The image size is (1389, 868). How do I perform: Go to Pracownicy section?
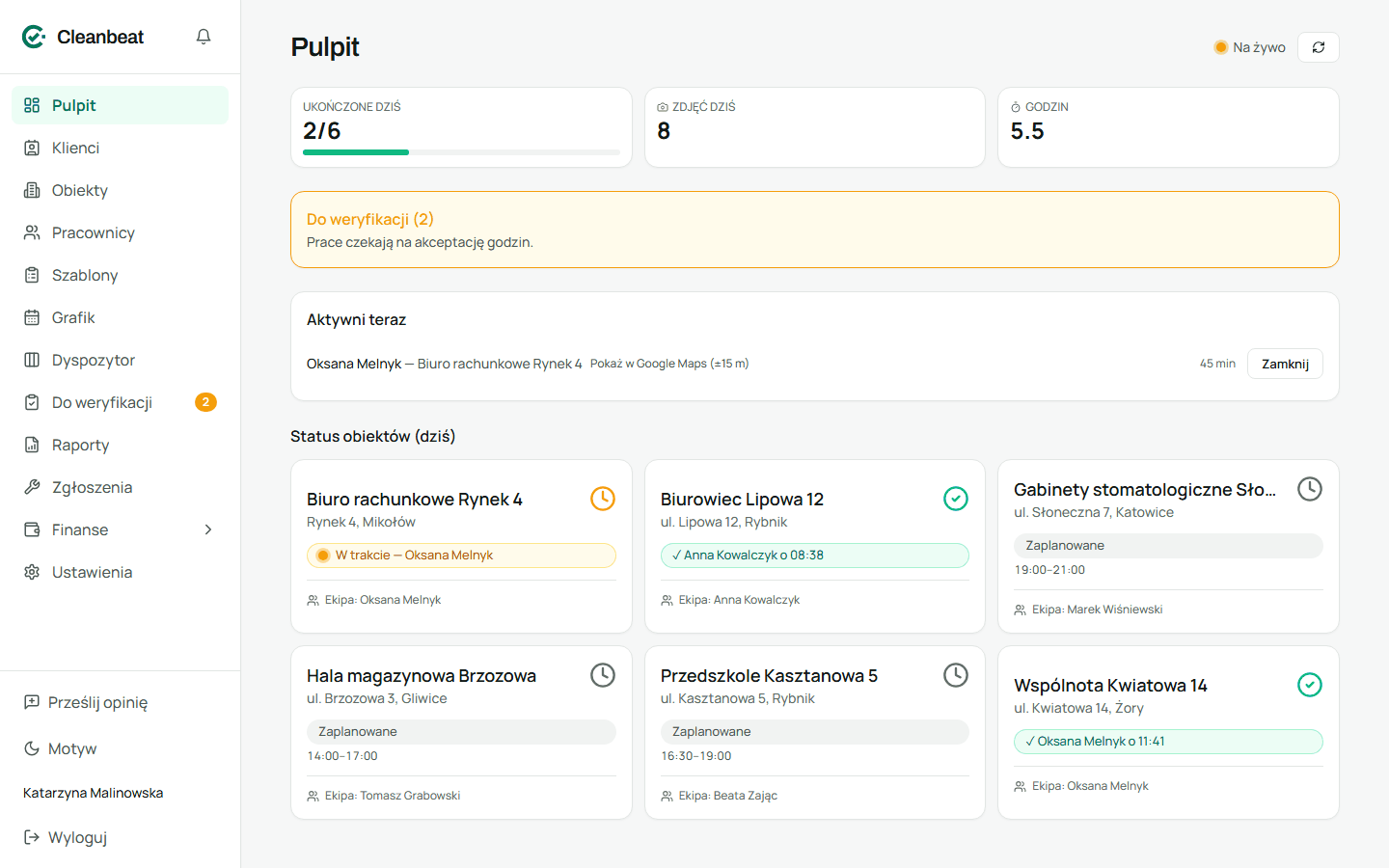point(120,232)
